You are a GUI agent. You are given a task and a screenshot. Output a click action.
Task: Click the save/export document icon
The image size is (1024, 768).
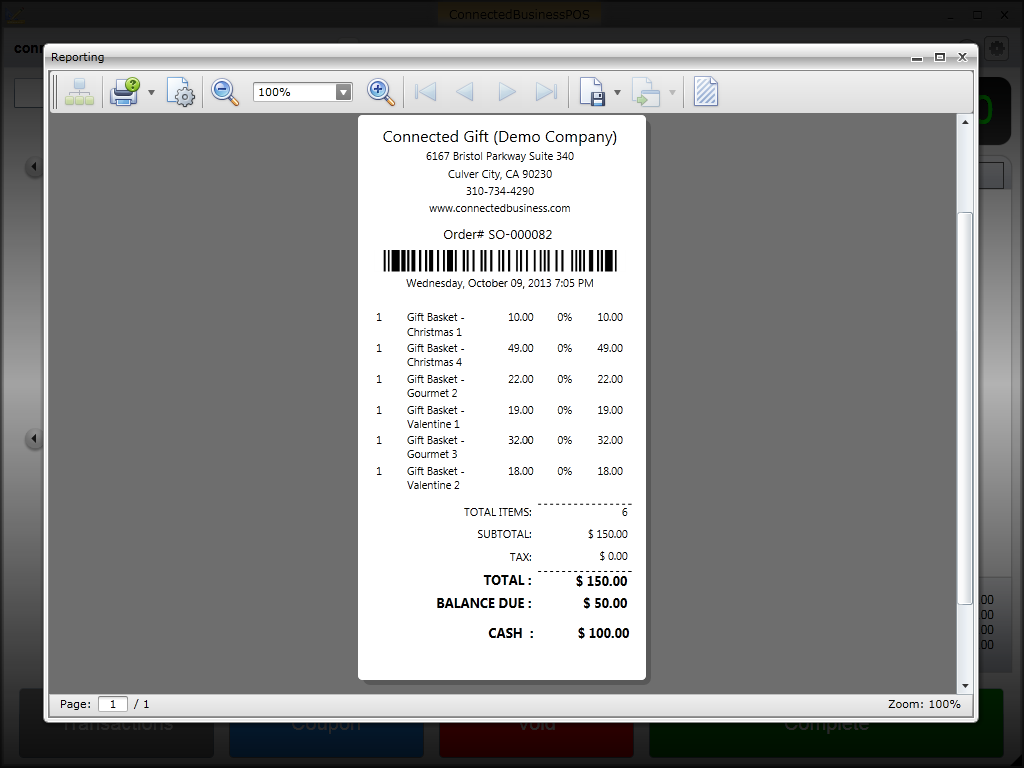592,93
